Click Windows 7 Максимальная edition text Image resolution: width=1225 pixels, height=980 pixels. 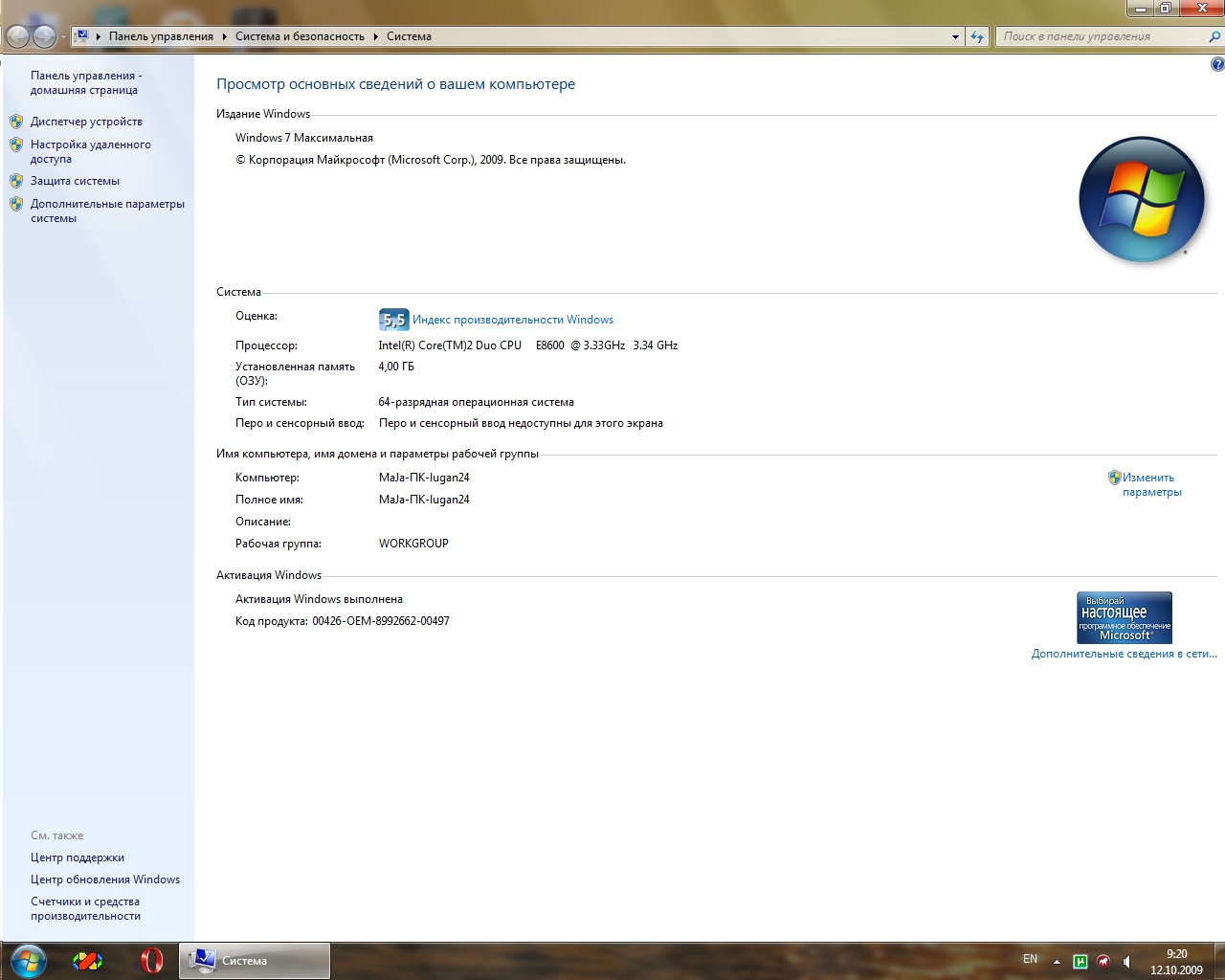point(304,138)
